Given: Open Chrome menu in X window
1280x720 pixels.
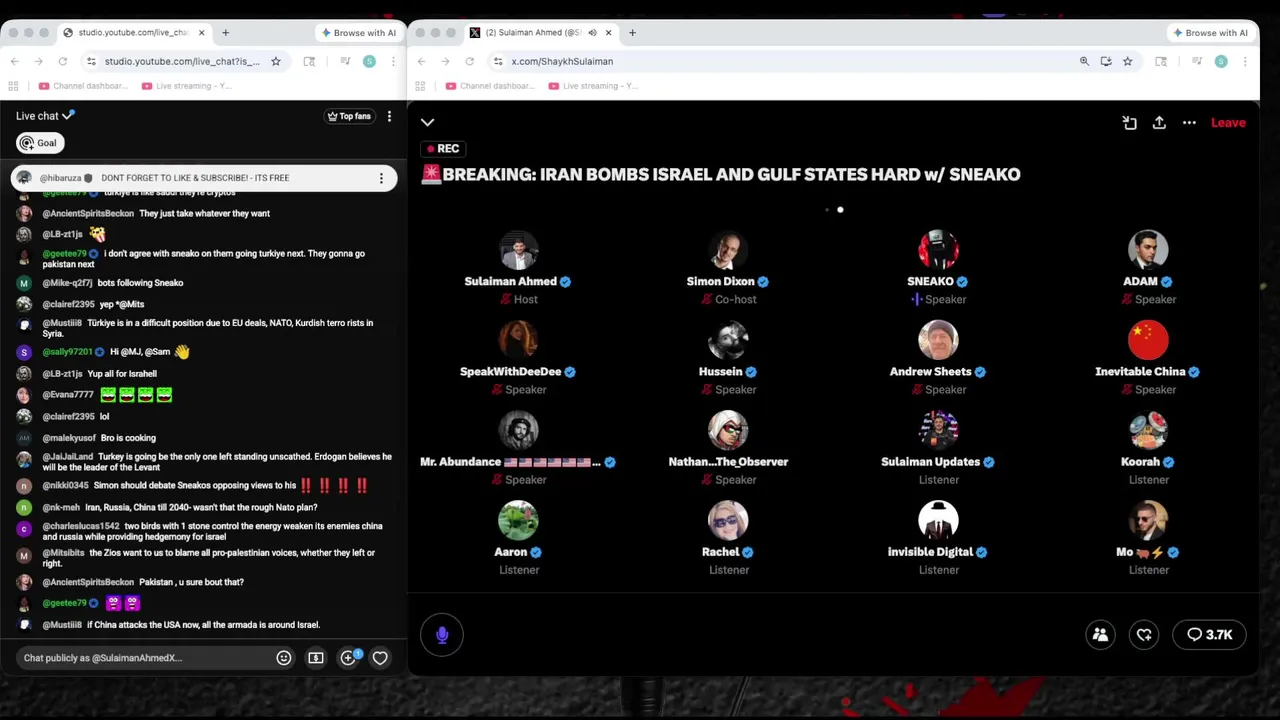Looking at the screenshot, I should pos(1245,62).
